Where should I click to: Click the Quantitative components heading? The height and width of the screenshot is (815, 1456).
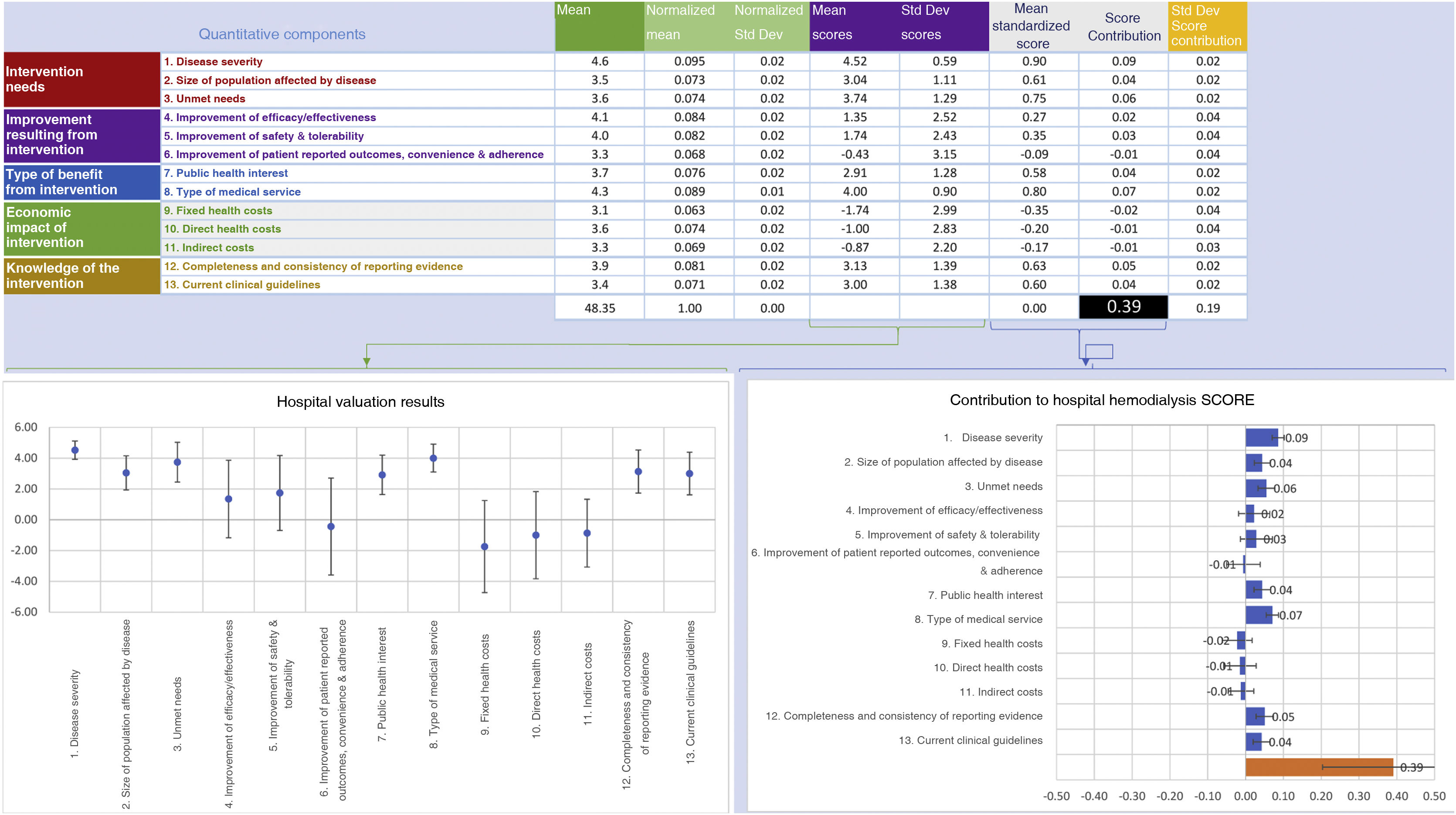point(282,34)
